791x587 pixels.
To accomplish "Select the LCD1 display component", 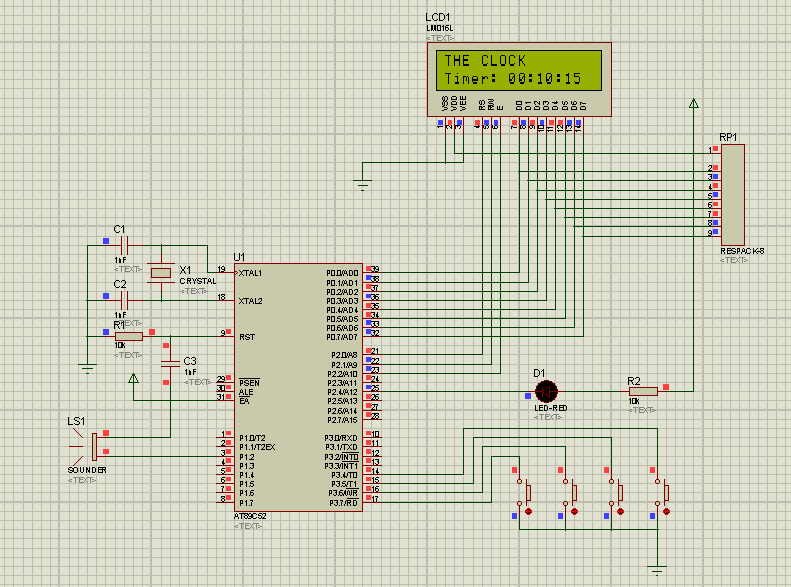I will (x=519, y=79).
